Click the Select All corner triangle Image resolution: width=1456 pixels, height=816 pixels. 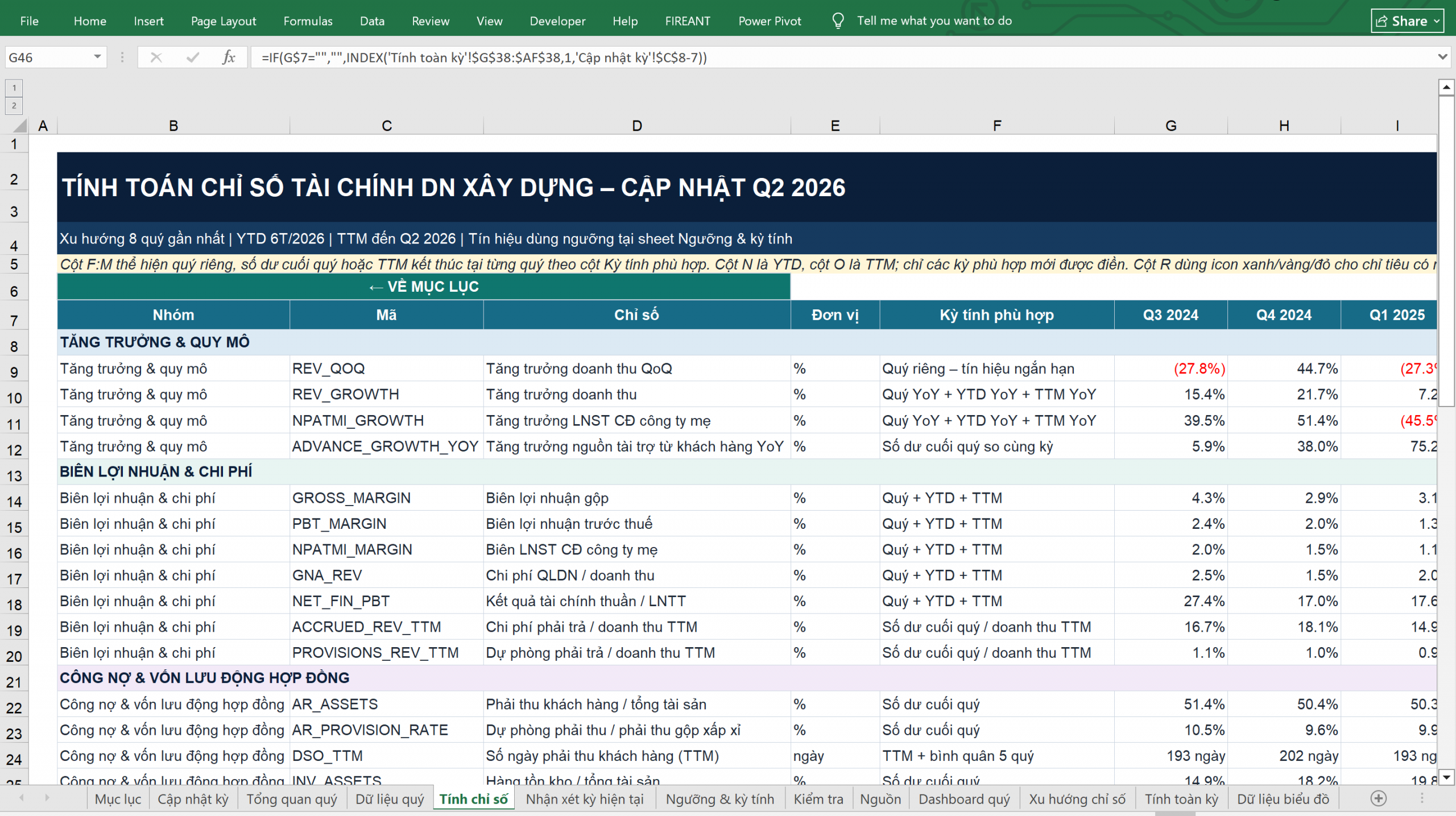coord(19,126)
